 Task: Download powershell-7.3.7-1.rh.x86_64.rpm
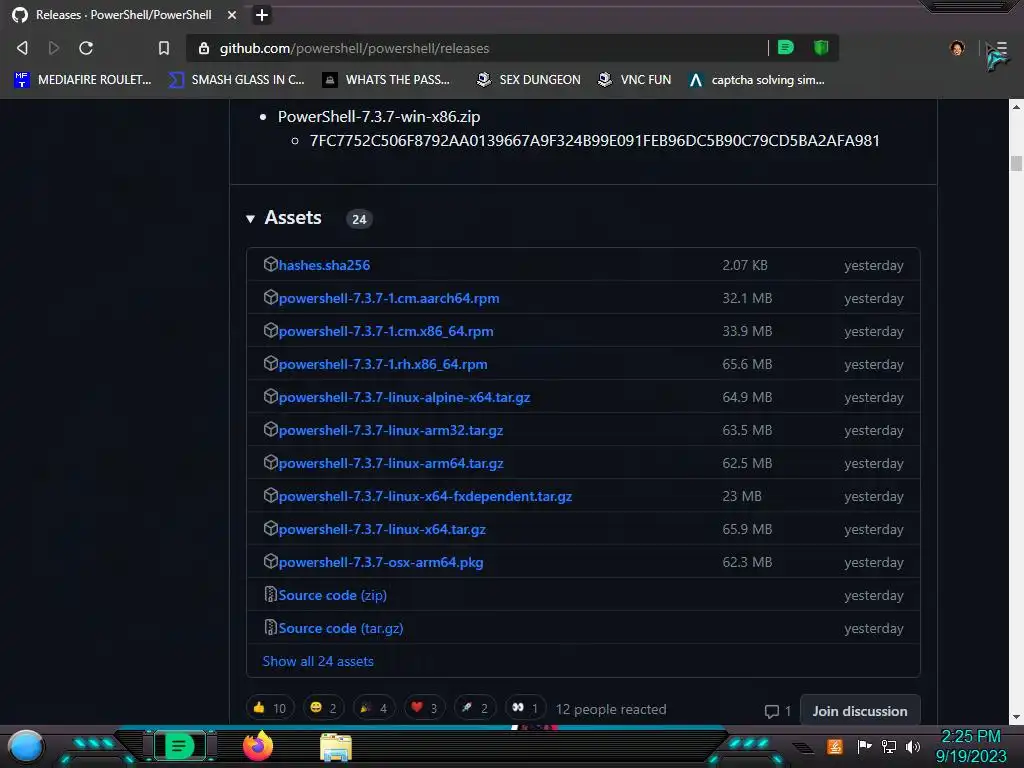point(383,364)
